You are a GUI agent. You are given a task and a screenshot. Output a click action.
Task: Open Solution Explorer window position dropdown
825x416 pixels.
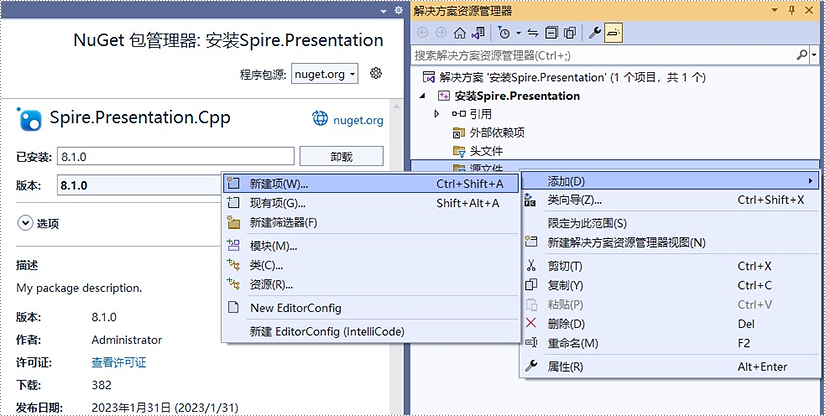click(774, 11)
